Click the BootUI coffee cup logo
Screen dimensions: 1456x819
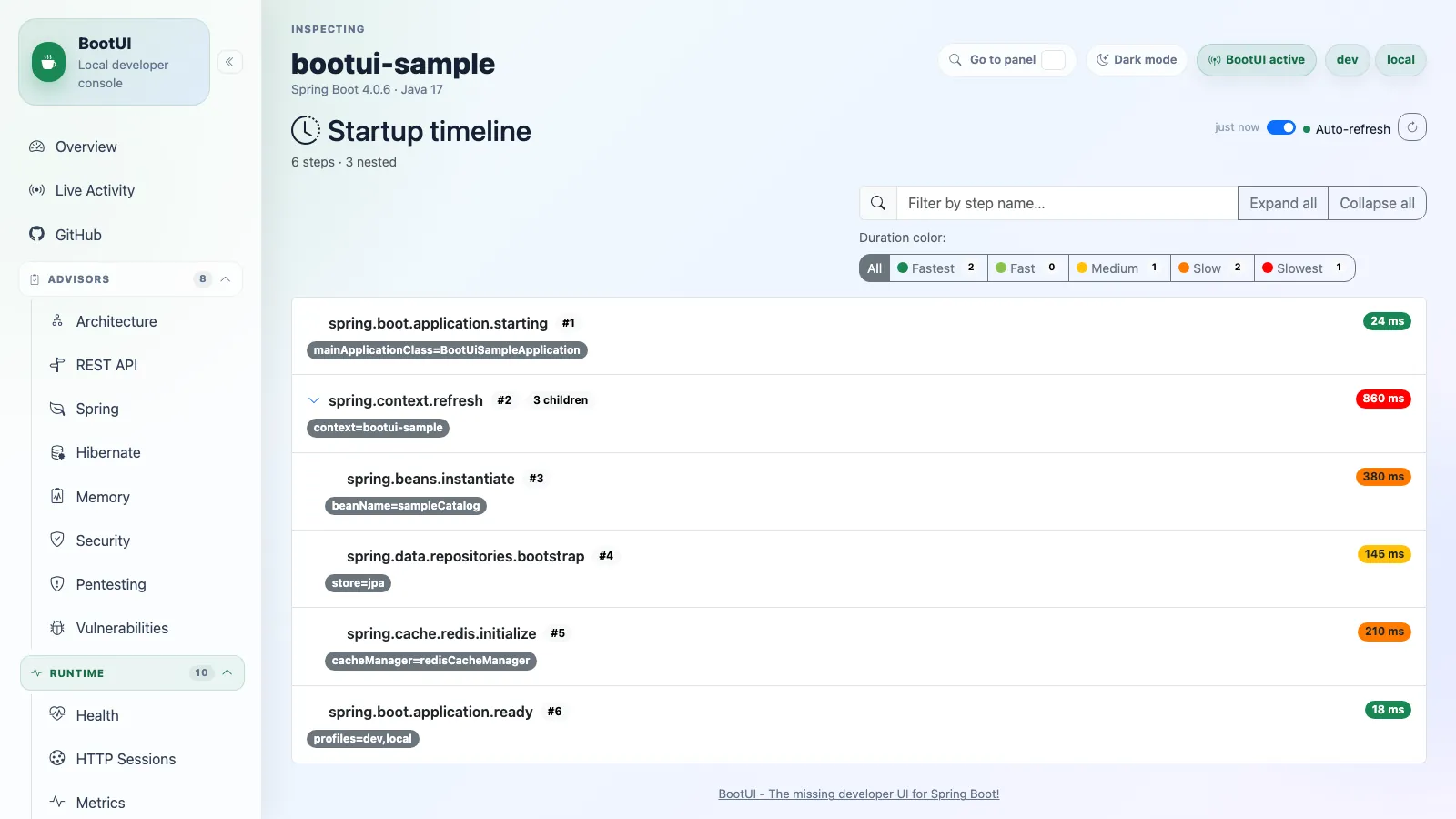(49, 62)
